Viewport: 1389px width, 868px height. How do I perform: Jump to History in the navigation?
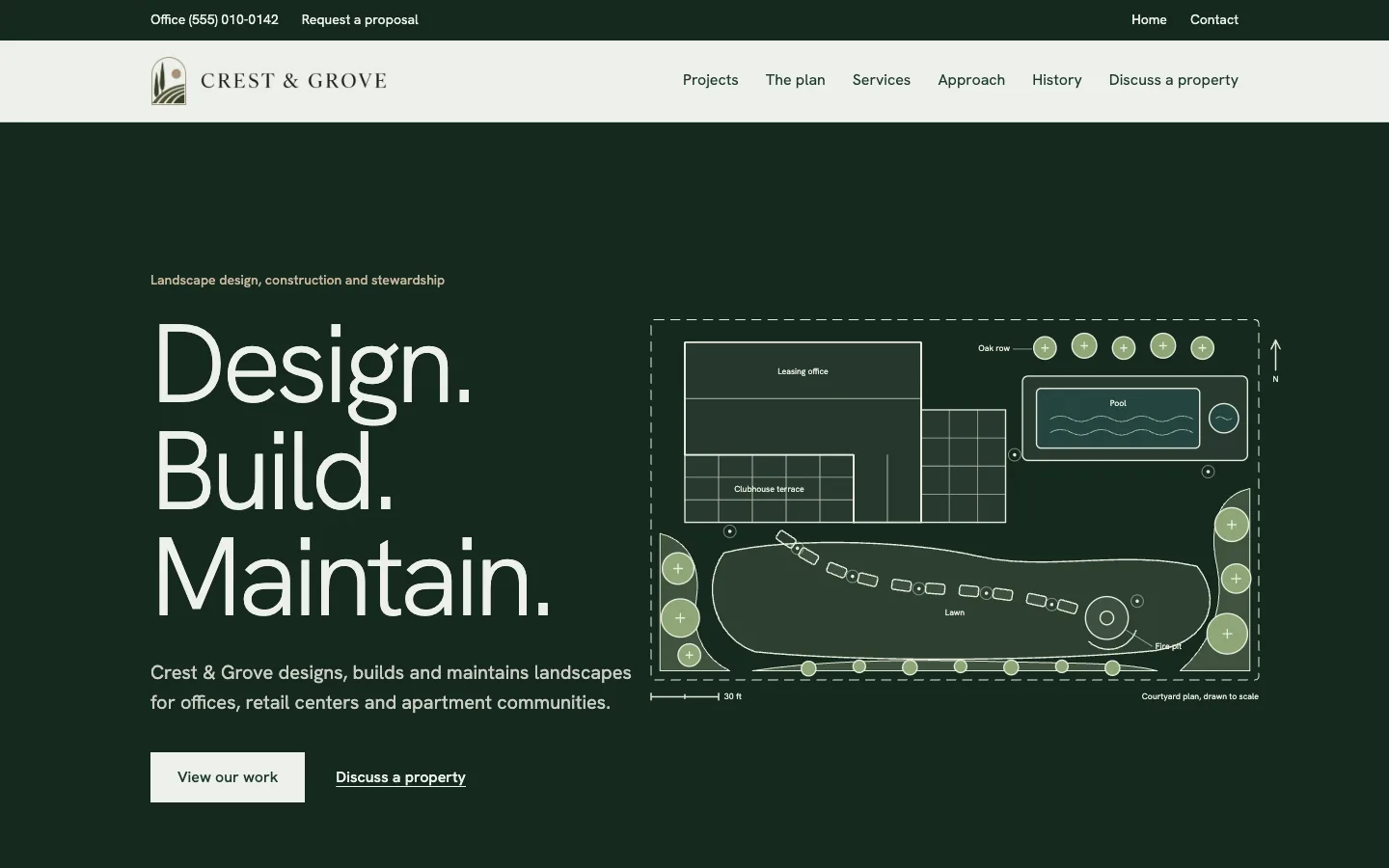pos(1057,80)
